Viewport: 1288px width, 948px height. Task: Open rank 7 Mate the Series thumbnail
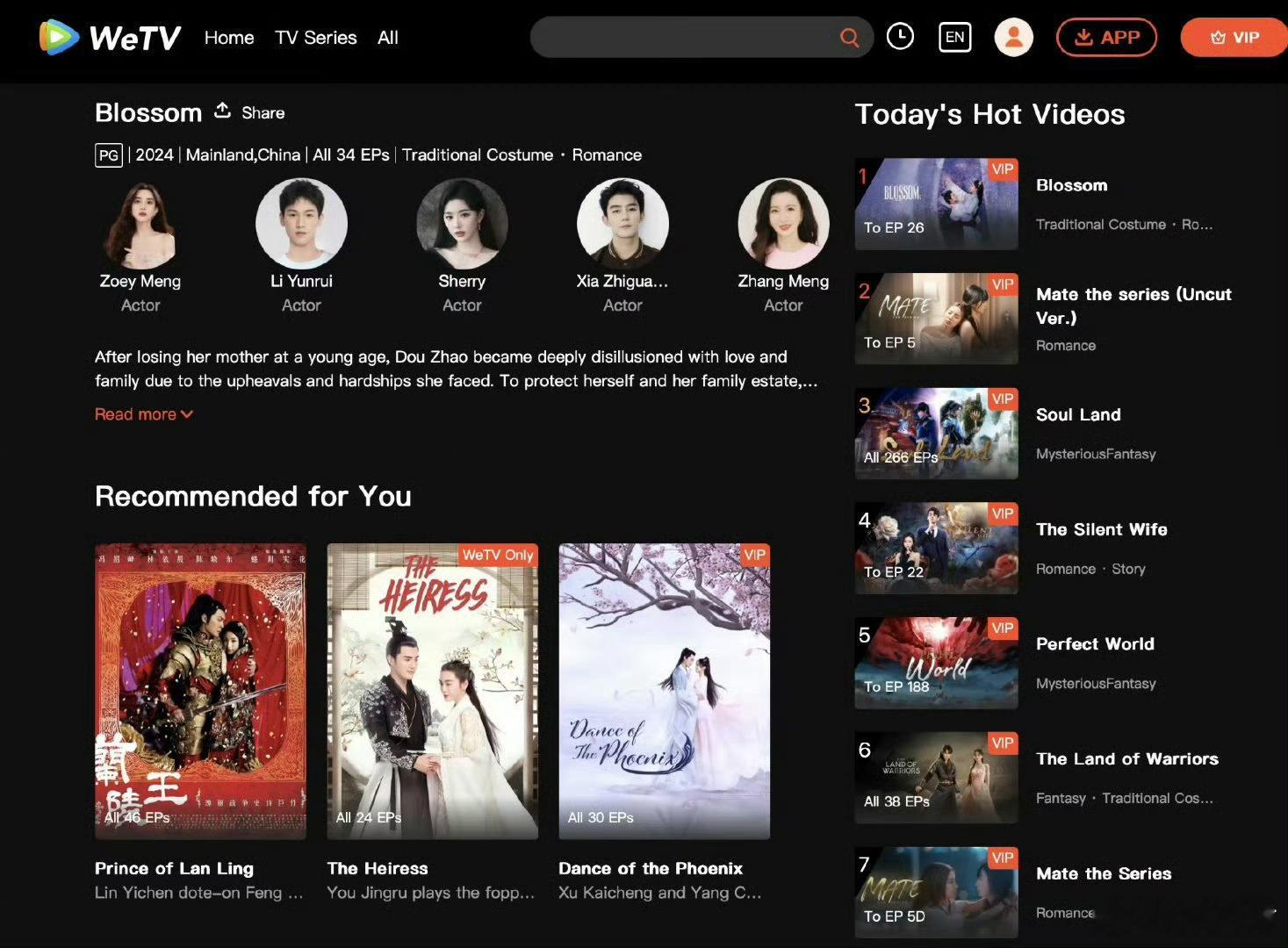pos(937,893)
